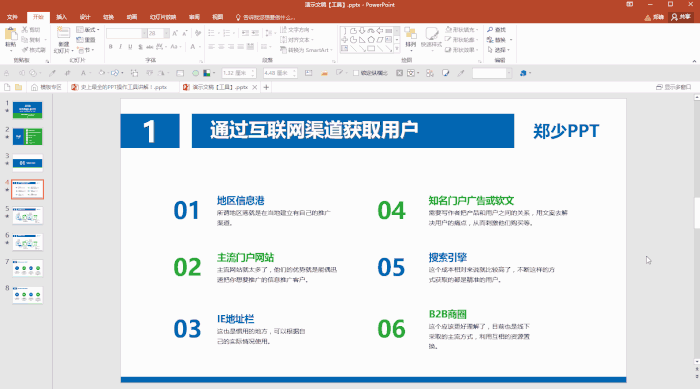This screenshot has width=700, height=389.
Task: Click the lock icon in quick access toolbar
Action: [7, 73]
